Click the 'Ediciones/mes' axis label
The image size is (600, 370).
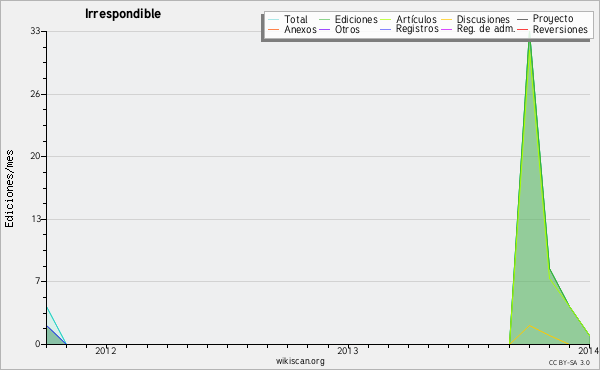[9, 188]
